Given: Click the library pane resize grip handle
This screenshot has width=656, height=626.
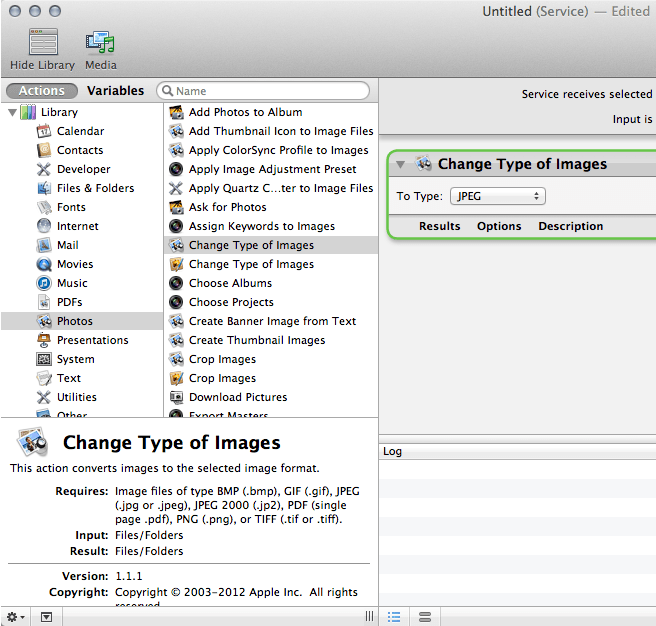Looking at the screenshot, I should coord(369,616).
